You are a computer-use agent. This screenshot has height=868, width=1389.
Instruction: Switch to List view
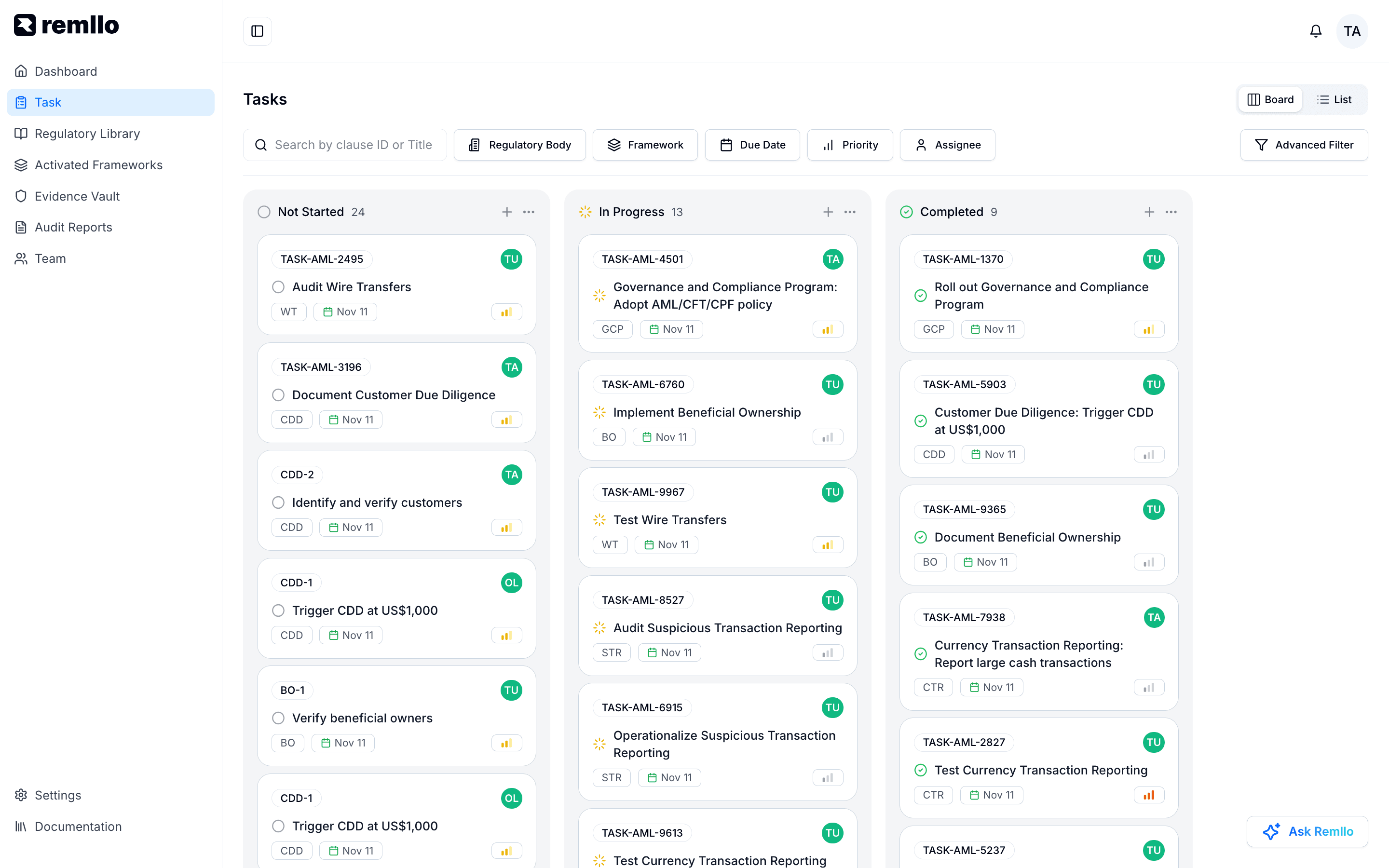(1335, 99)
